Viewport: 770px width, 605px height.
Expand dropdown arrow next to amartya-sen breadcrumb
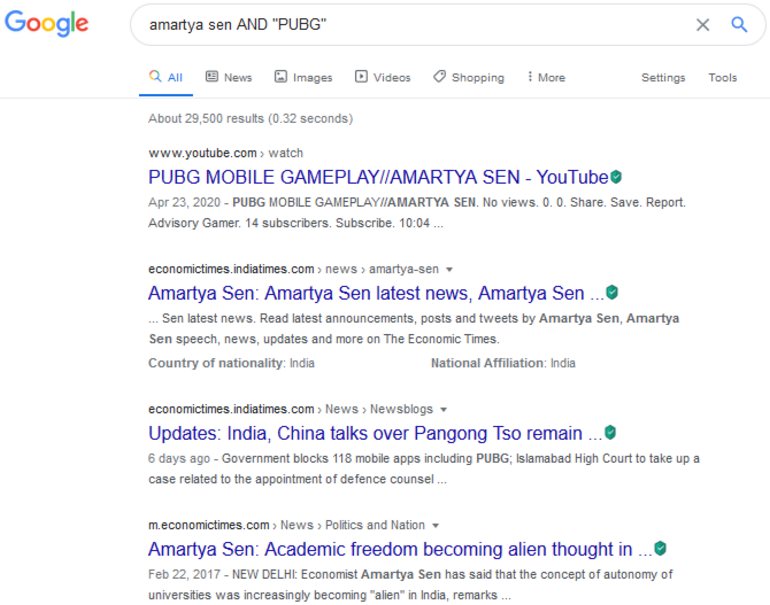pos(449,270)
